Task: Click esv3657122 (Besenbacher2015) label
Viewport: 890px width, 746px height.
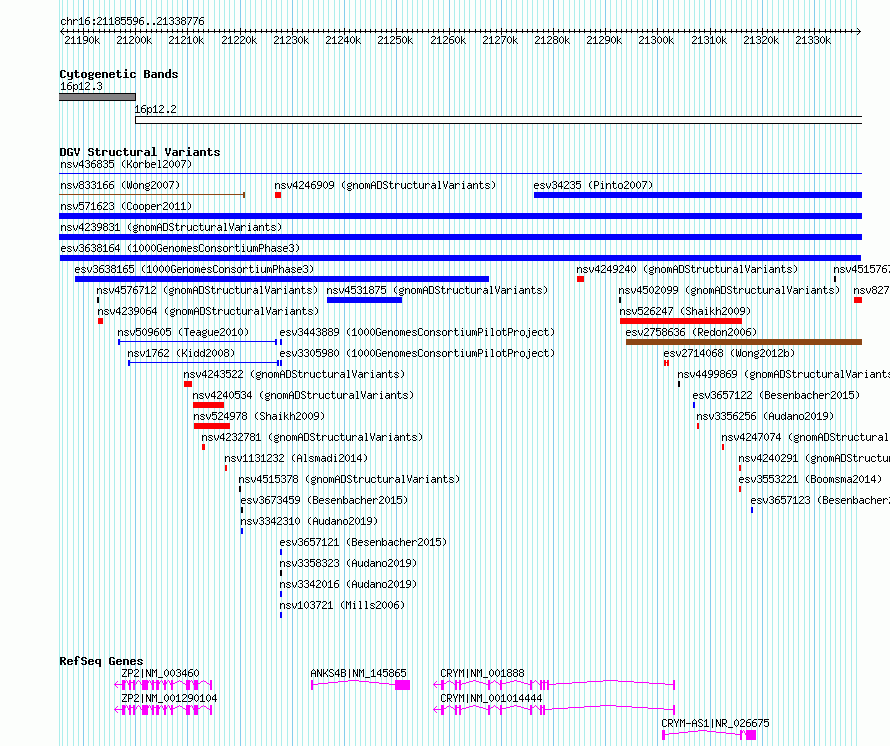Action: click(776, 395)
